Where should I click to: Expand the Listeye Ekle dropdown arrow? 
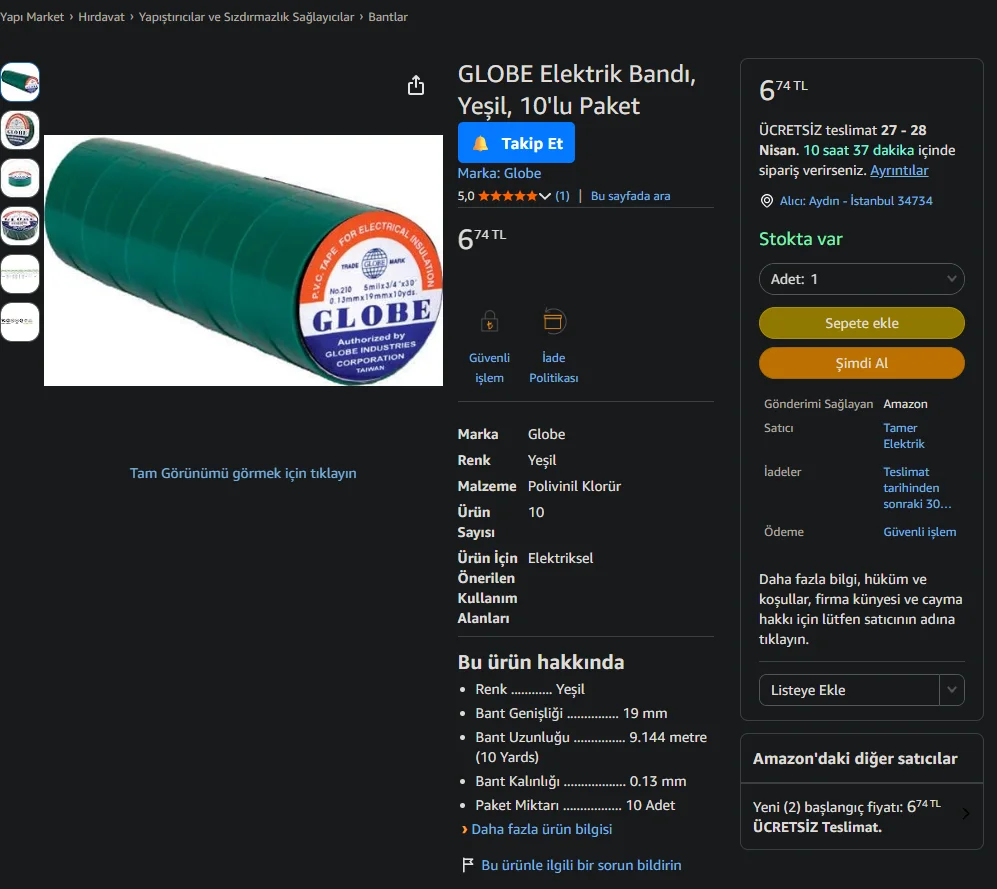click(952, 690)
